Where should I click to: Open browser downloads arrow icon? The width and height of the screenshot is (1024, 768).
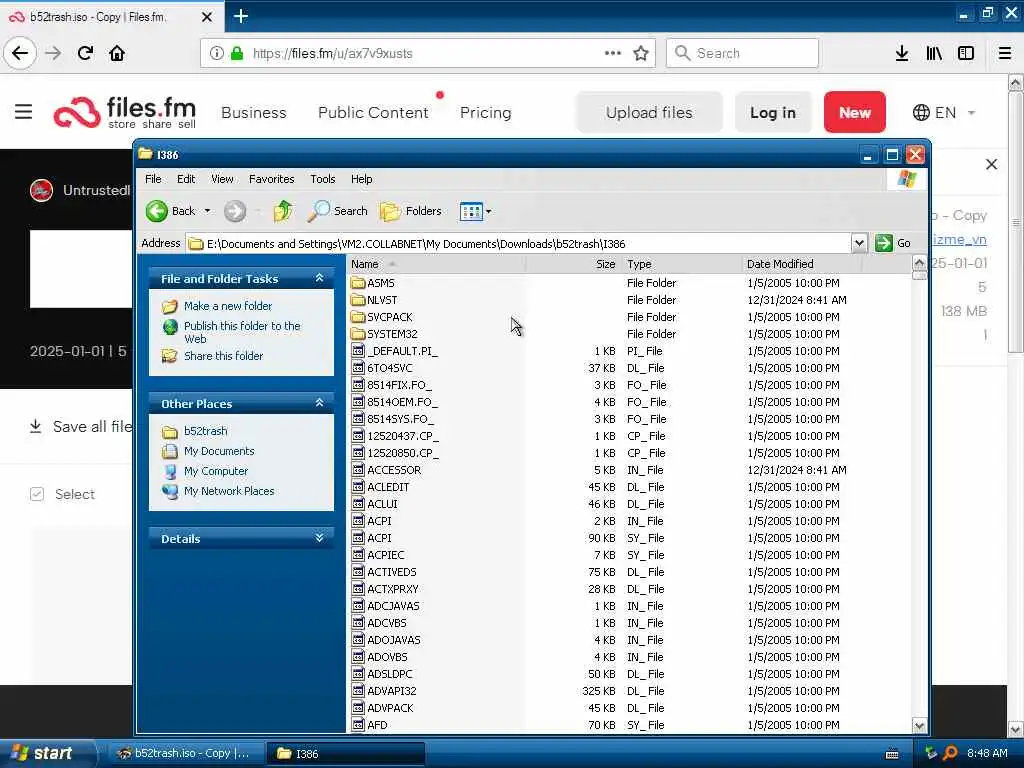point(902,53)
